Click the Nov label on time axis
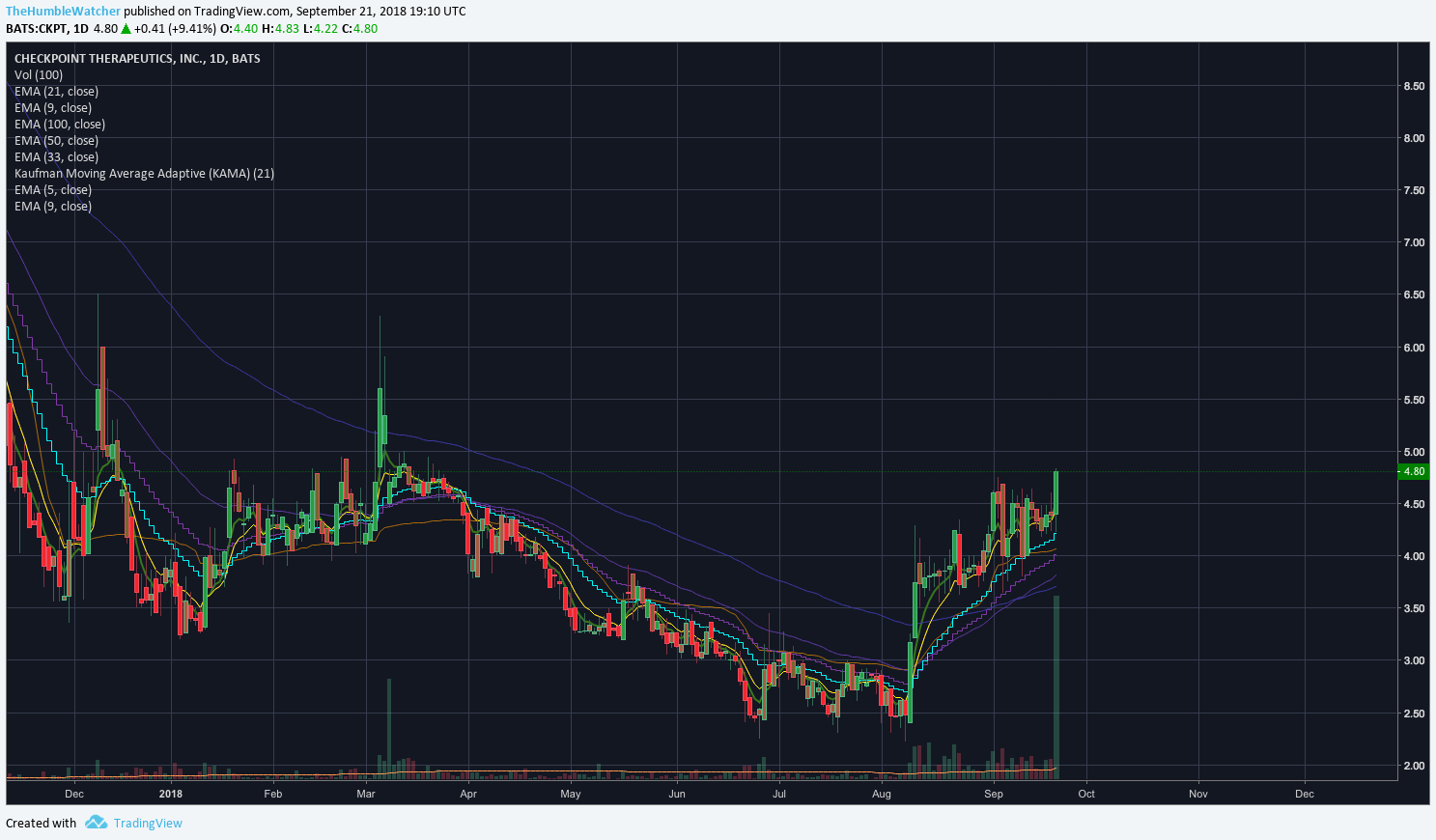This screenshot has height=840, width=1436. [1198, 794]
